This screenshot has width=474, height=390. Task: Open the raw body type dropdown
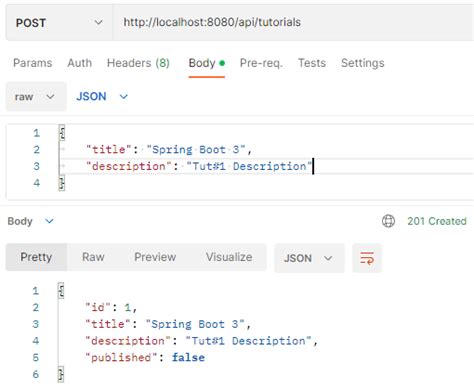[x=36, y=97]
